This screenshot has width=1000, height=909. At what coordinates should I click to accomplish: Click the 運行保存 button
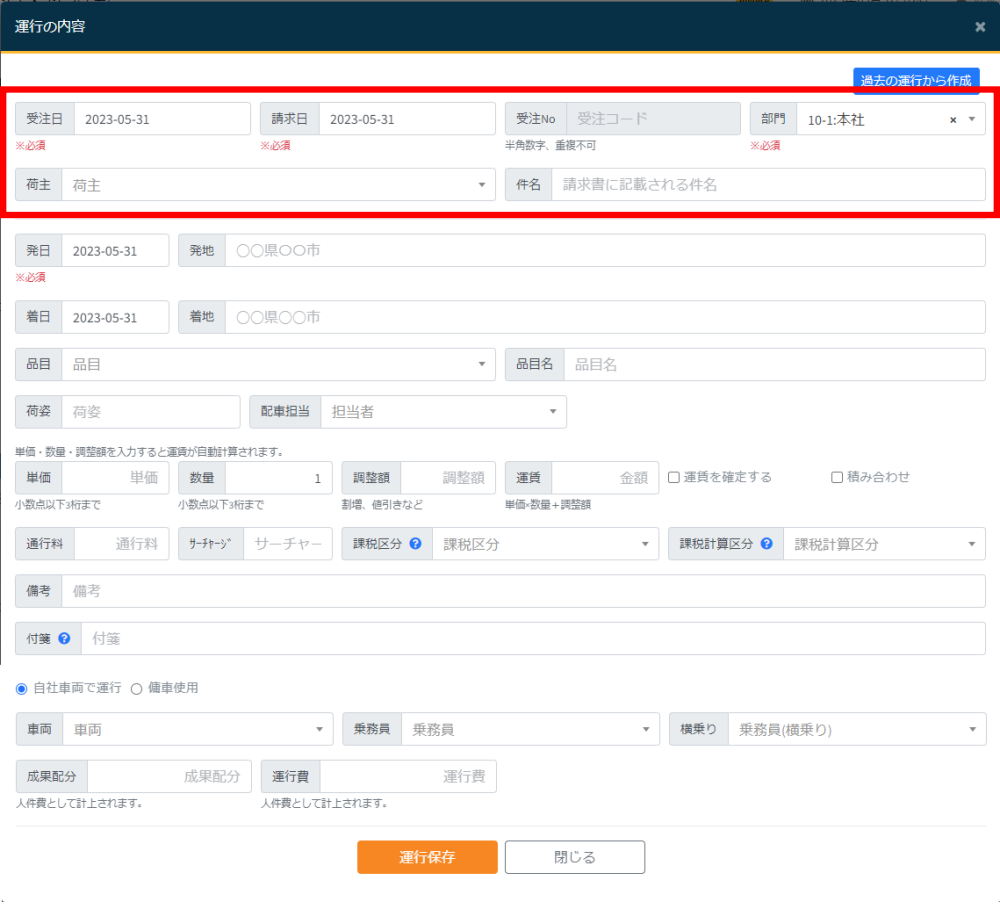tap(427, 857)
